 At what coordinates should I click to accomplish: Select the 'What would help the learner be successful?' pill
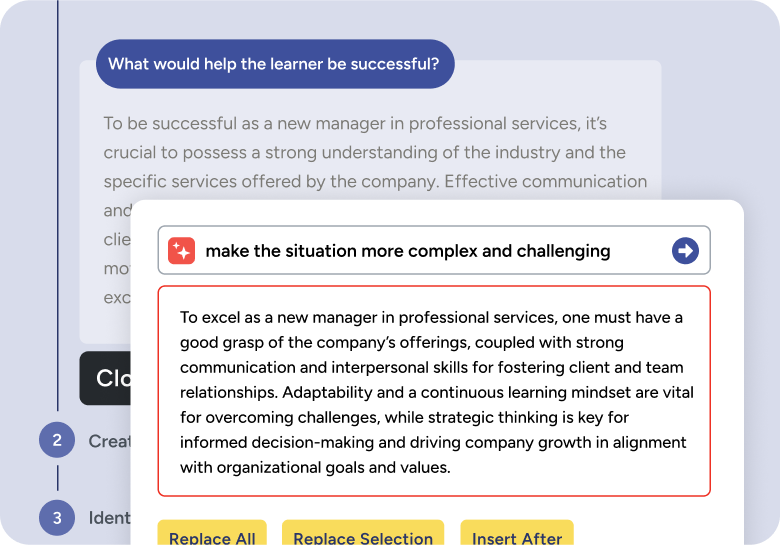[275, 64]
